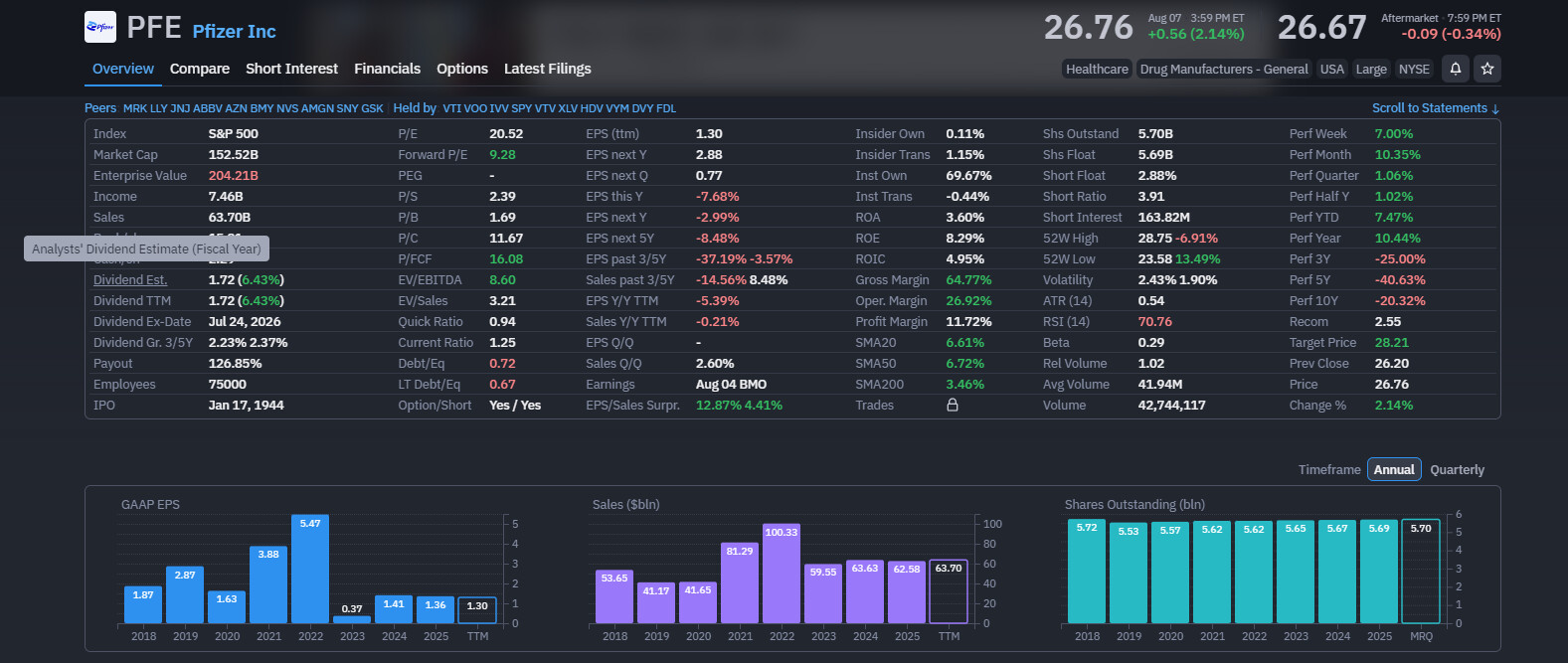Open the Options tab
The height and width of the screenshot is (663, 1568).
[x=462, y=69]
